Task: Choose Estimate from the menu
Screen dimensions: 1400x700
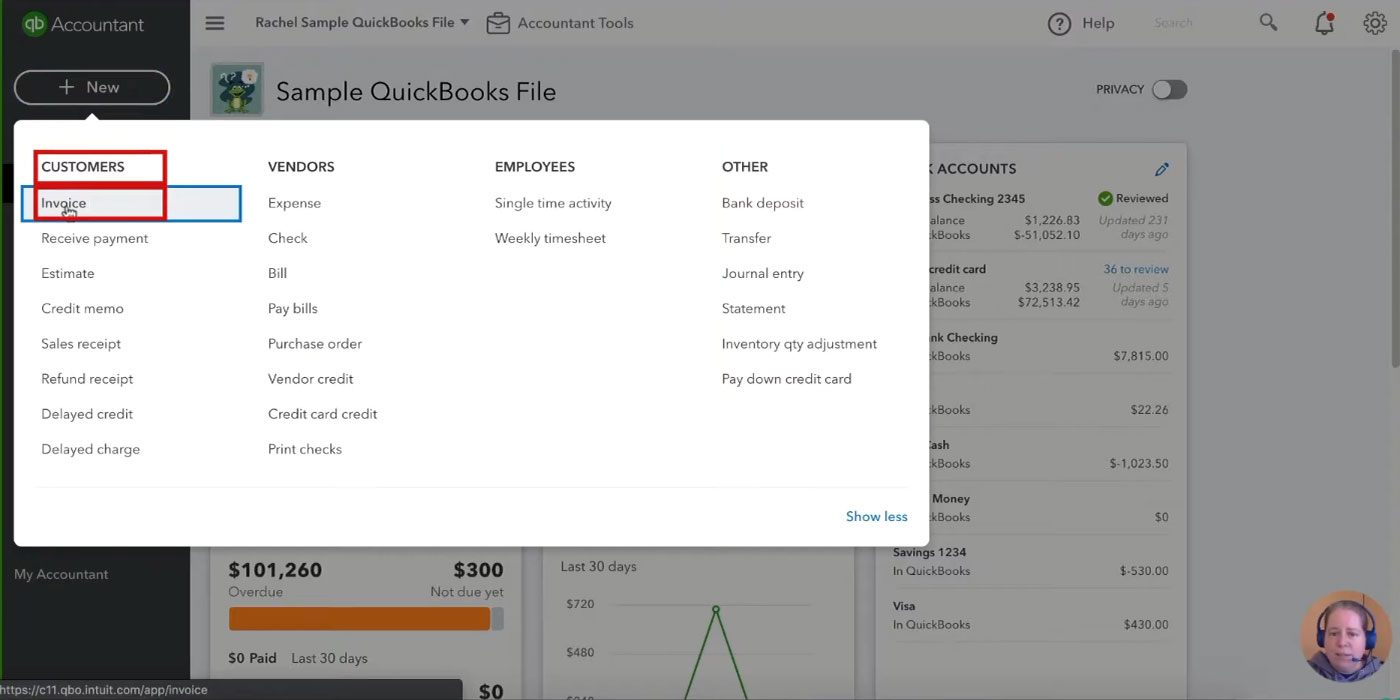Action: pyautogui.click(x=68, y=273)
